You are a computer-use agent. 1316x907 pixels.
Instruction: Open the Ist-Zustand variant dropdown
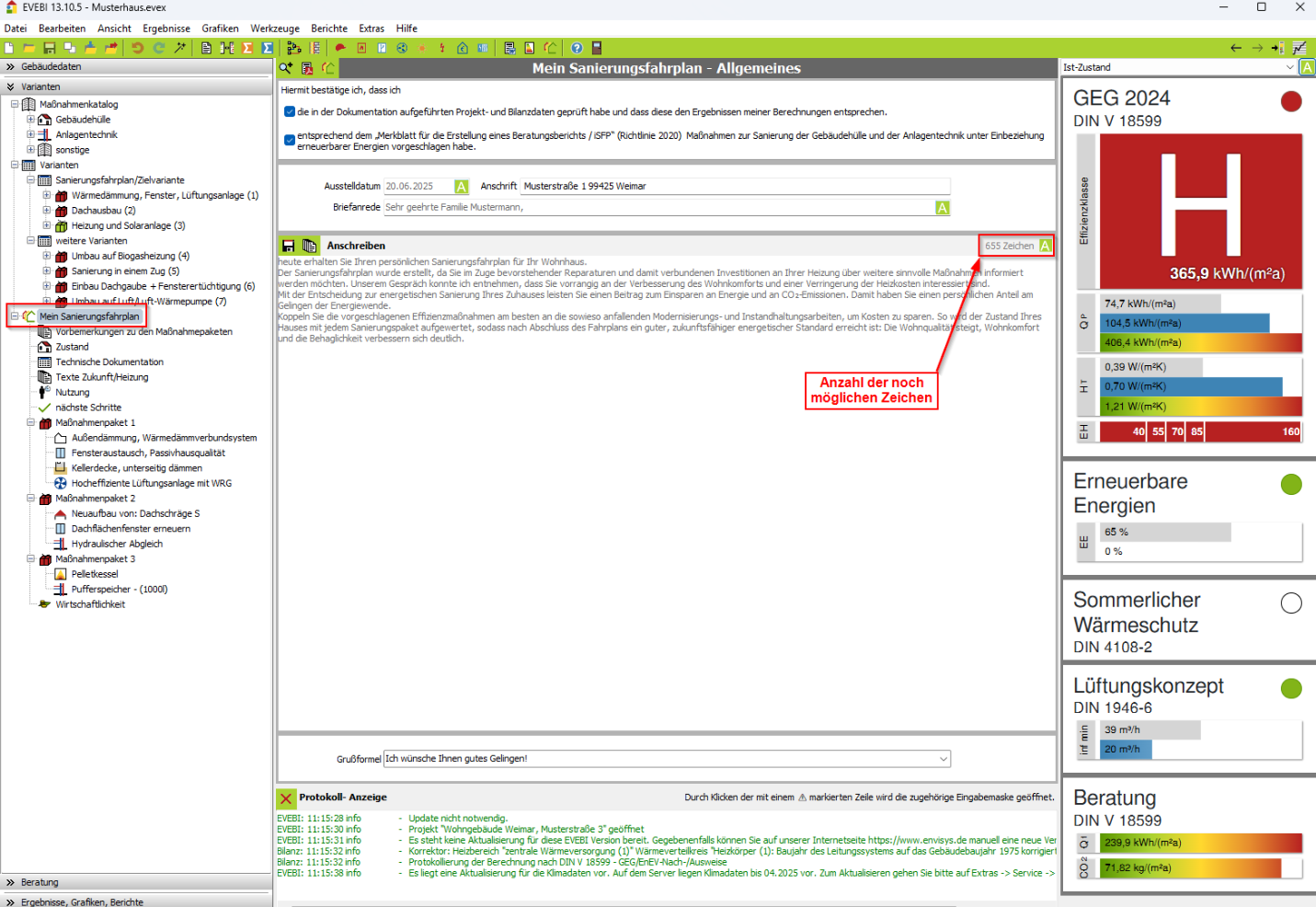click(1289, 67)
